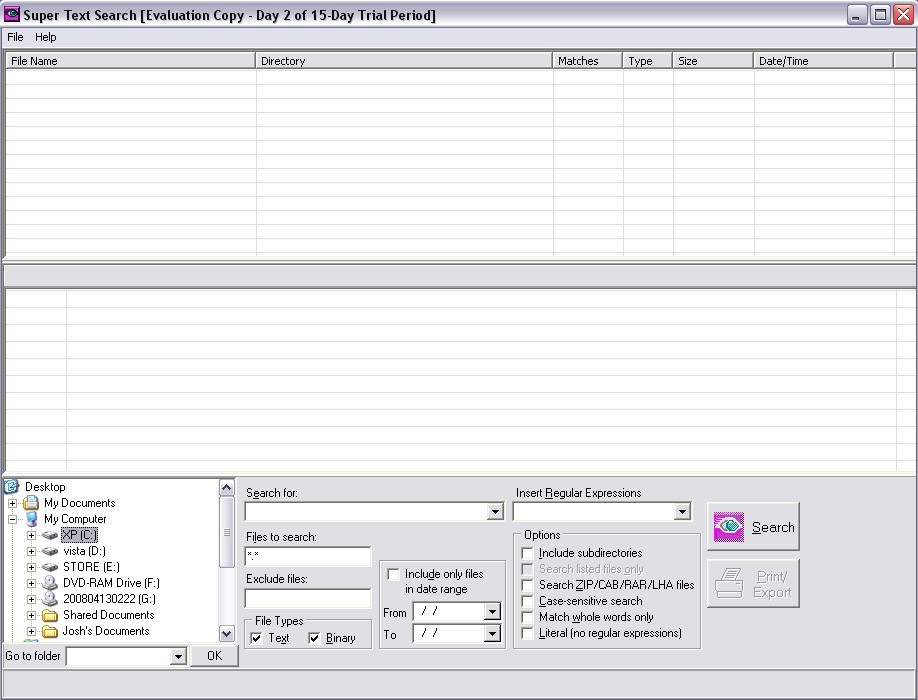Select STORE (E:) label in folder tree
The width and height of the screenshot is (918, 700).
tap(91, 567)
